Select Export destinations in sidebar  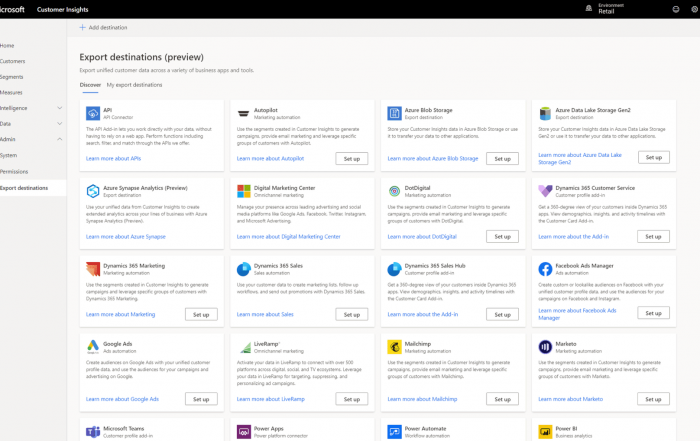click(x=33, y=188)
